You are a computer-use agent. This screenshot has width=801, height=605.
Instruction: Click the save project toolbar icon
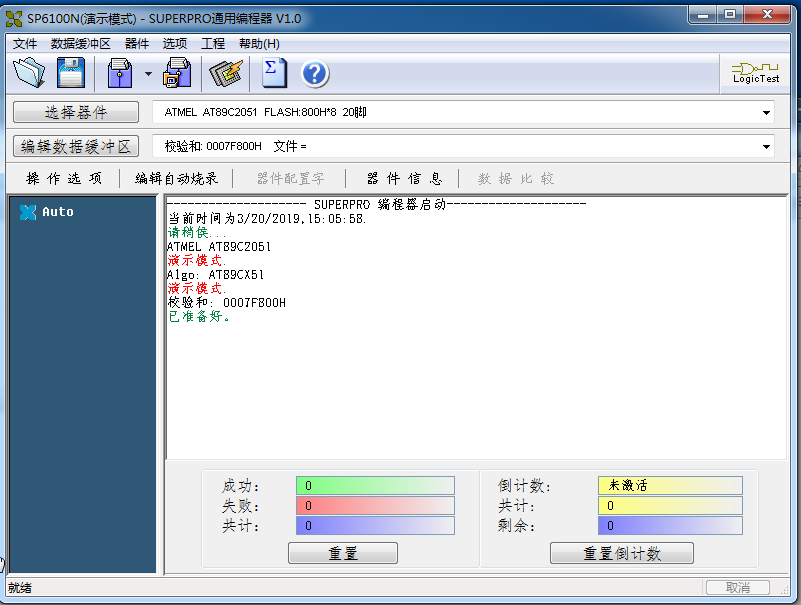click(x=177, y=73)
